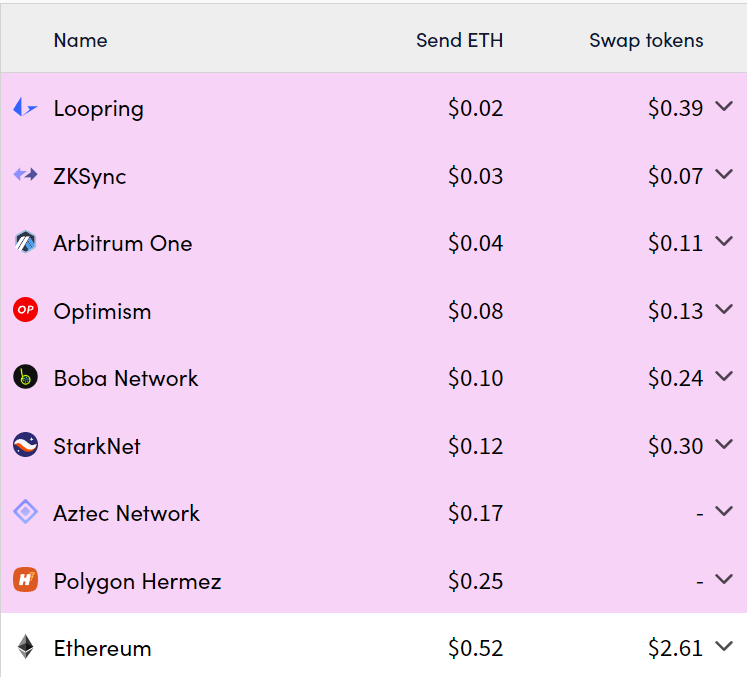Sort by the Swap tokens column

(x=646, y=41)
